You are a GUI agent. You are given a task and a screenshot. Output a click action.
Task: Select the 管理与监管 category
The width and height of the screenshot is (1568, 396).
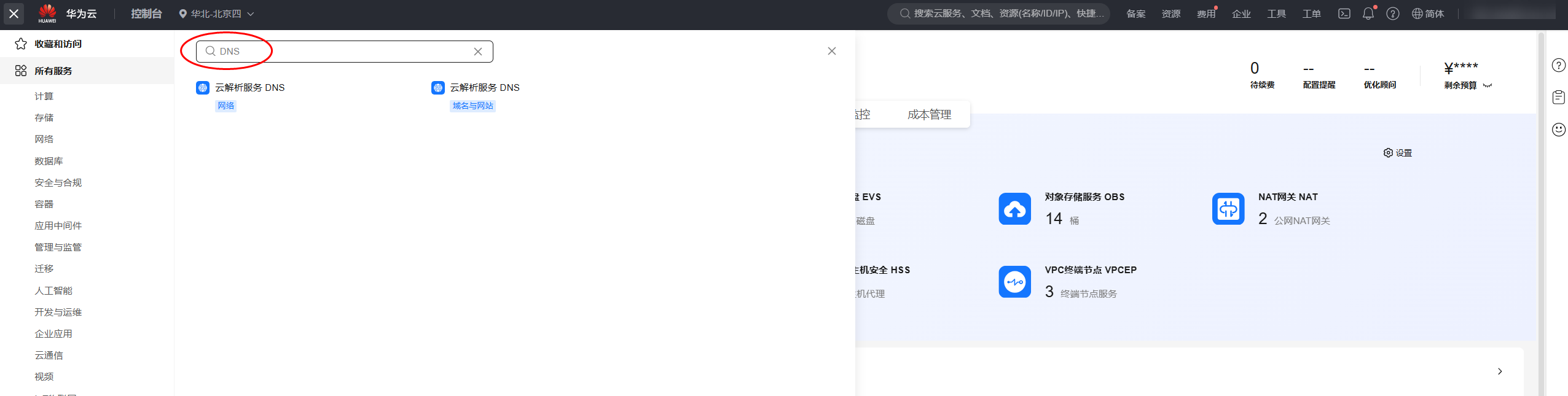tap(58, 247)
